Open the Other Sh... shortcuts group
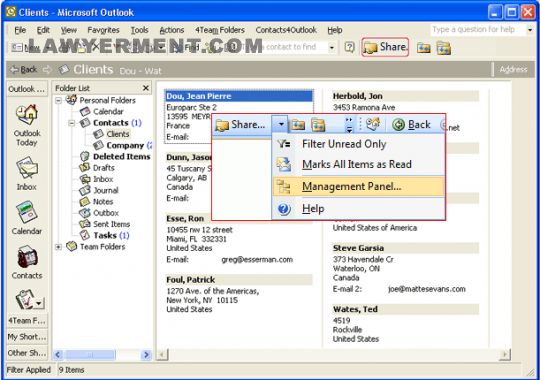This screenshot has width=540, height=380. (27, 353)
